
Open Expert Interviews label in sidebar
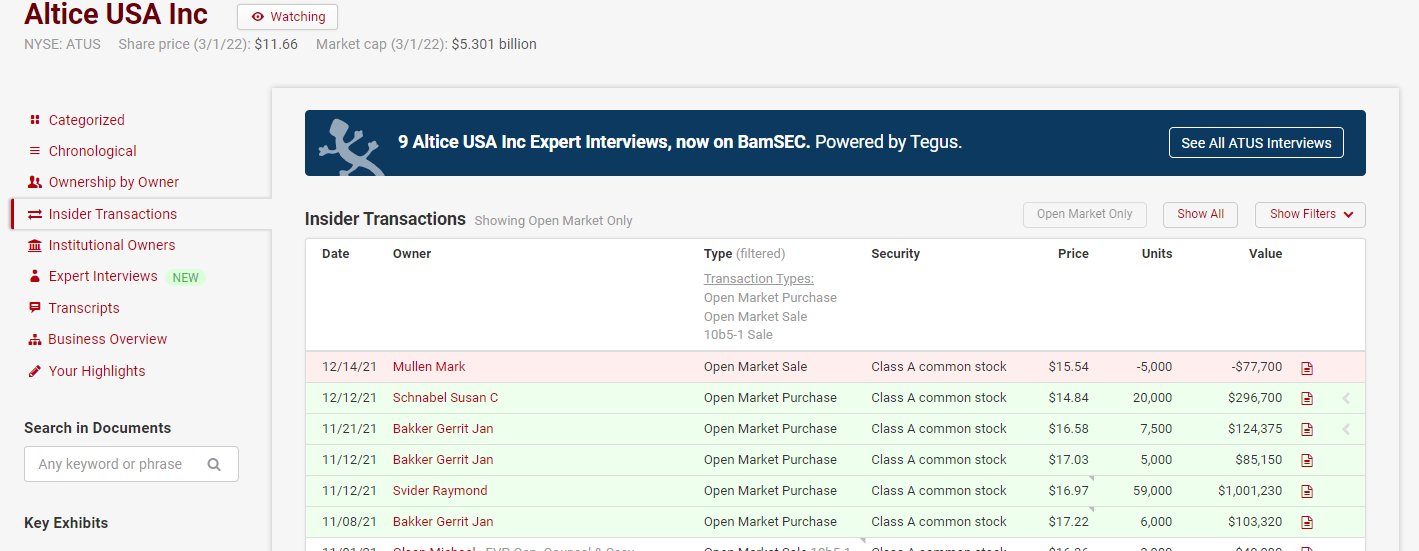tap(103, 276)
